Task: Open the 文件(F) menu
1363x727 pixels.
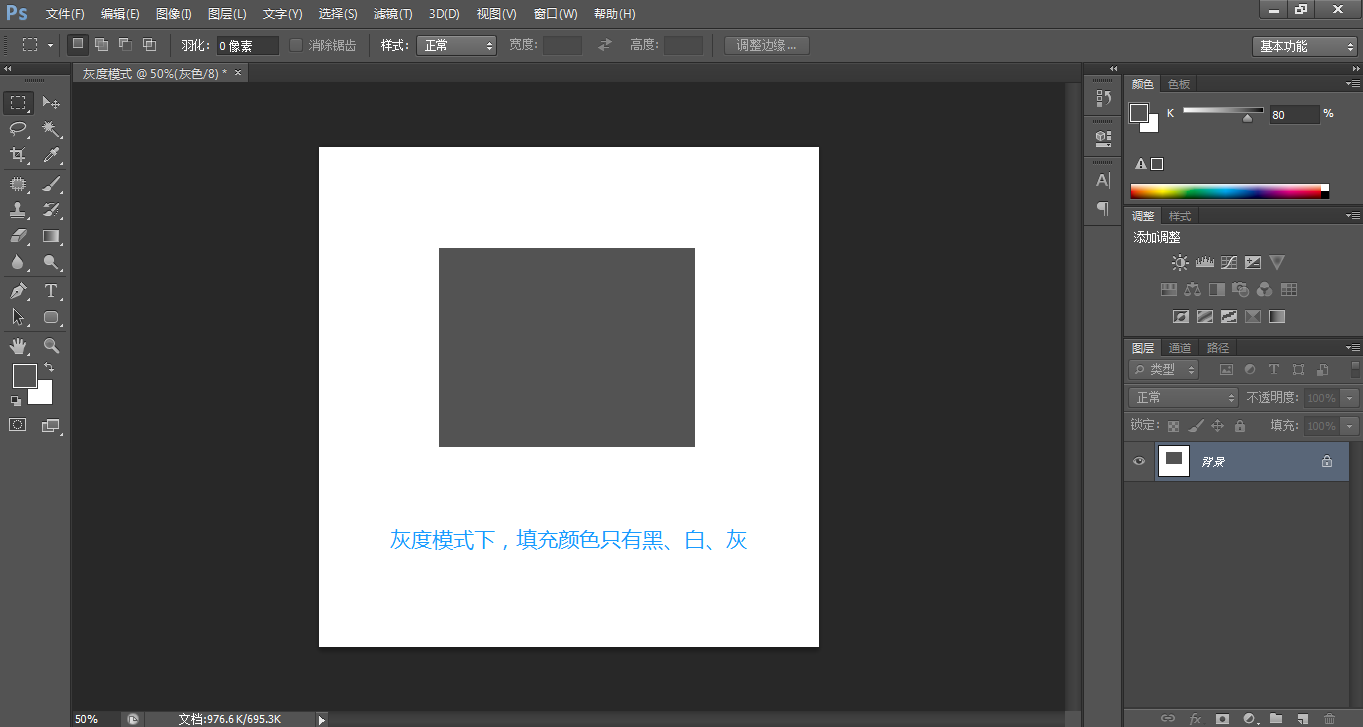Action: pos(65,14)
